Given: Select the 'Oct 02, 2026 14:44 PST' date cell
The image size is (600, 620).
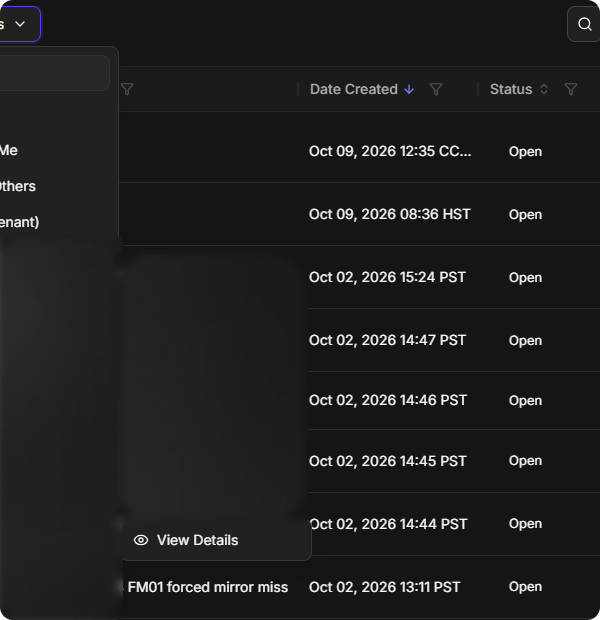Looking at the screenshot, I should pyautogui.click(x=388, y=524).
